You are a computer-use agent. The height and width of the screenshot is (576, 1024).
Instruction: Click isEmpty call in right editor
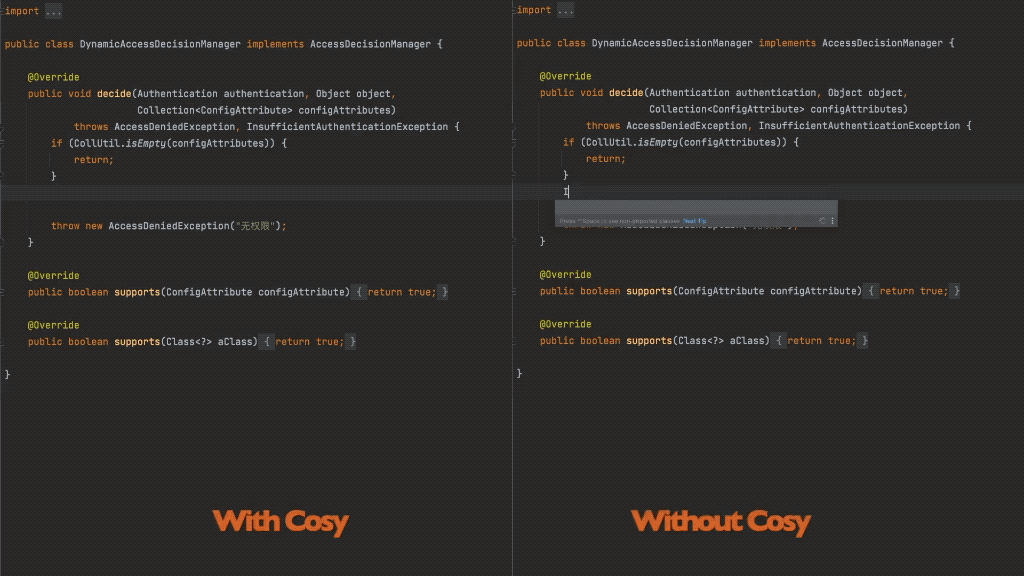click(x=658, y=142)
